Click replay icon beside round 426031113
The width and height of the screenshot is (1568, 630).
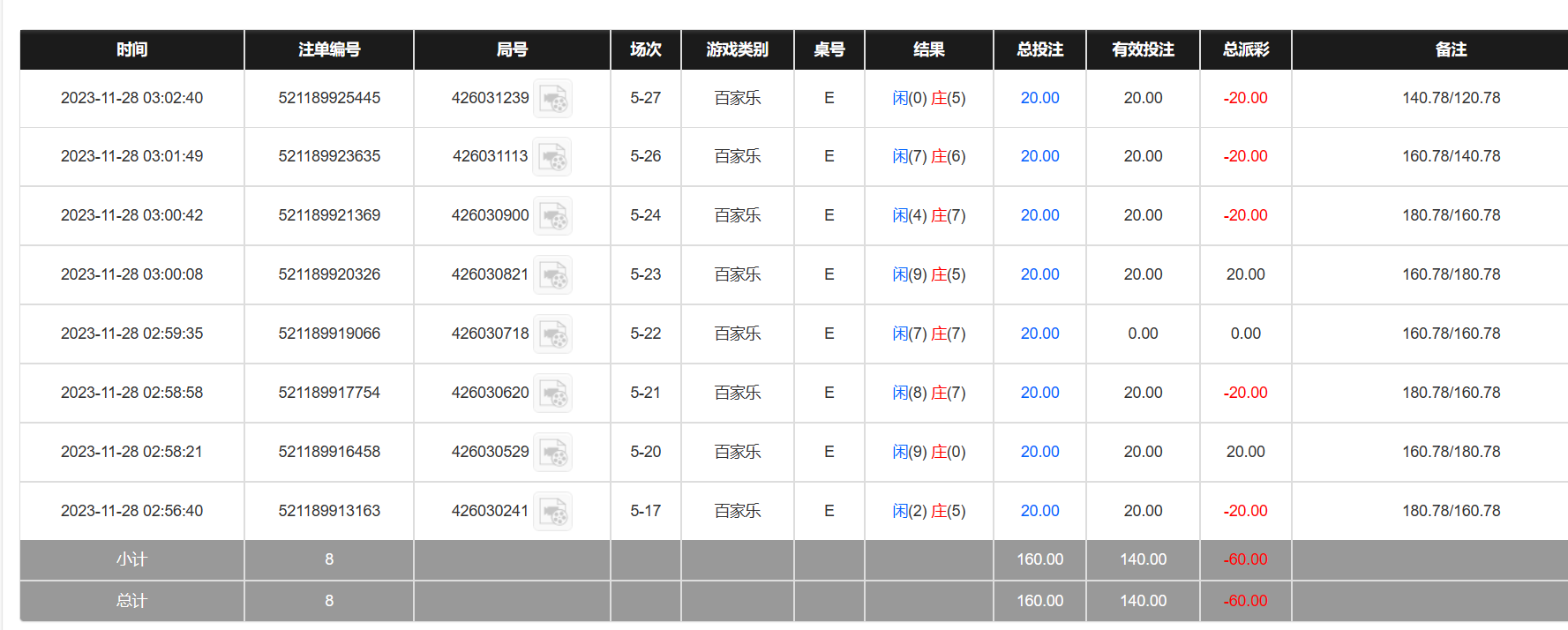click(x=553, y=157)
